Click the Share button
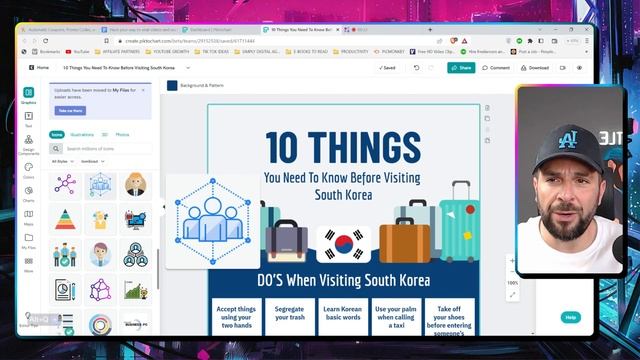640x360 pixels. 461,68
